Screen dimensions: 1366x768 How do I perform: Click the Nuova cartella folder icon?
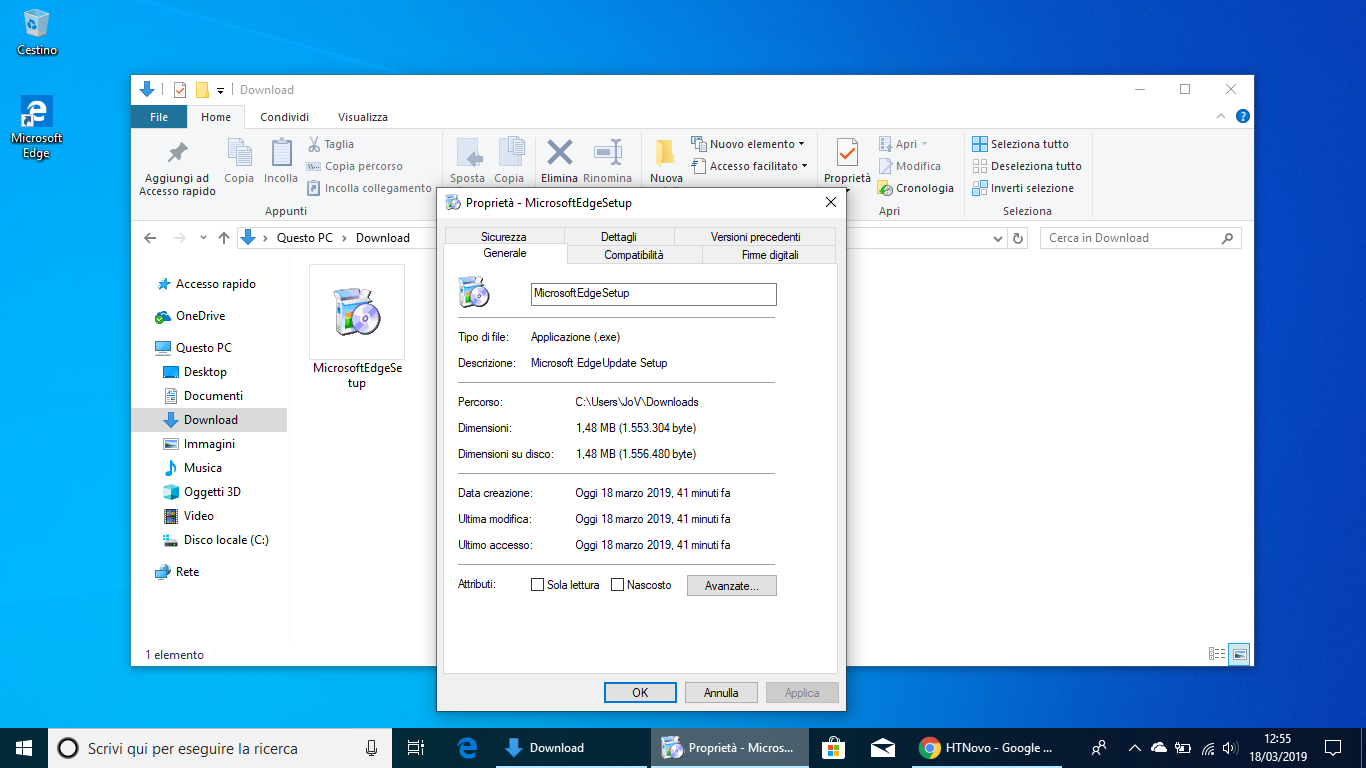[x=665, y=153]
